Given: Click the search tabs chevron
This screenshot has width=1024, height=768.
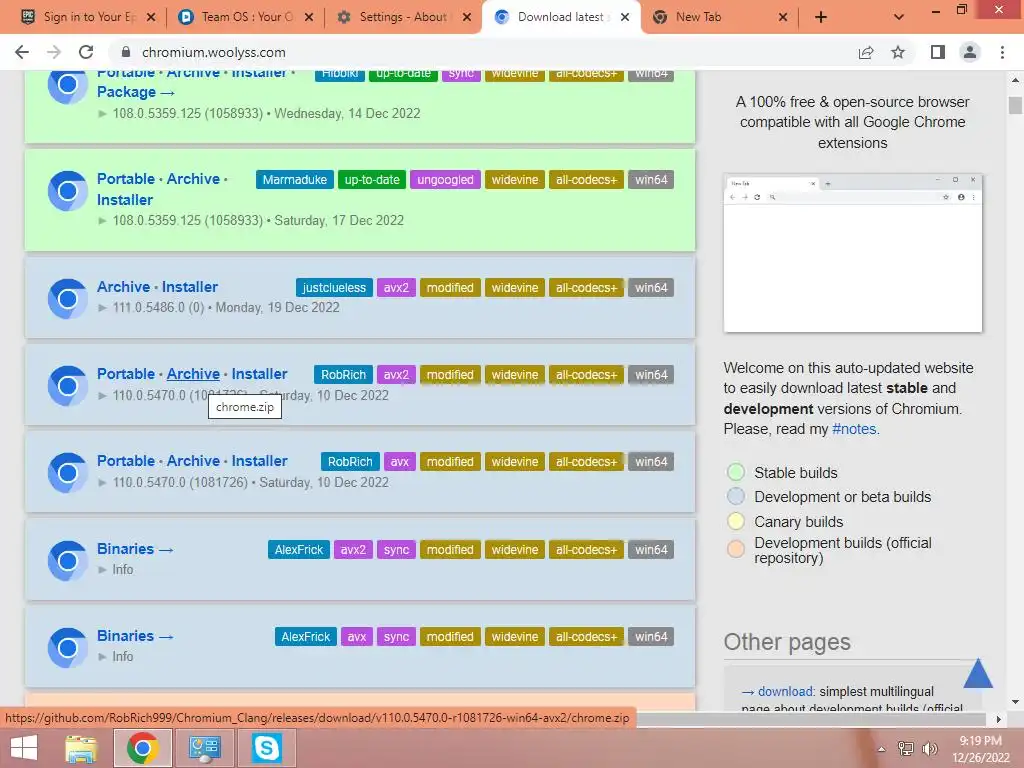Looking at the screenshot, I should pyautogui.click(x=899, y=17).
